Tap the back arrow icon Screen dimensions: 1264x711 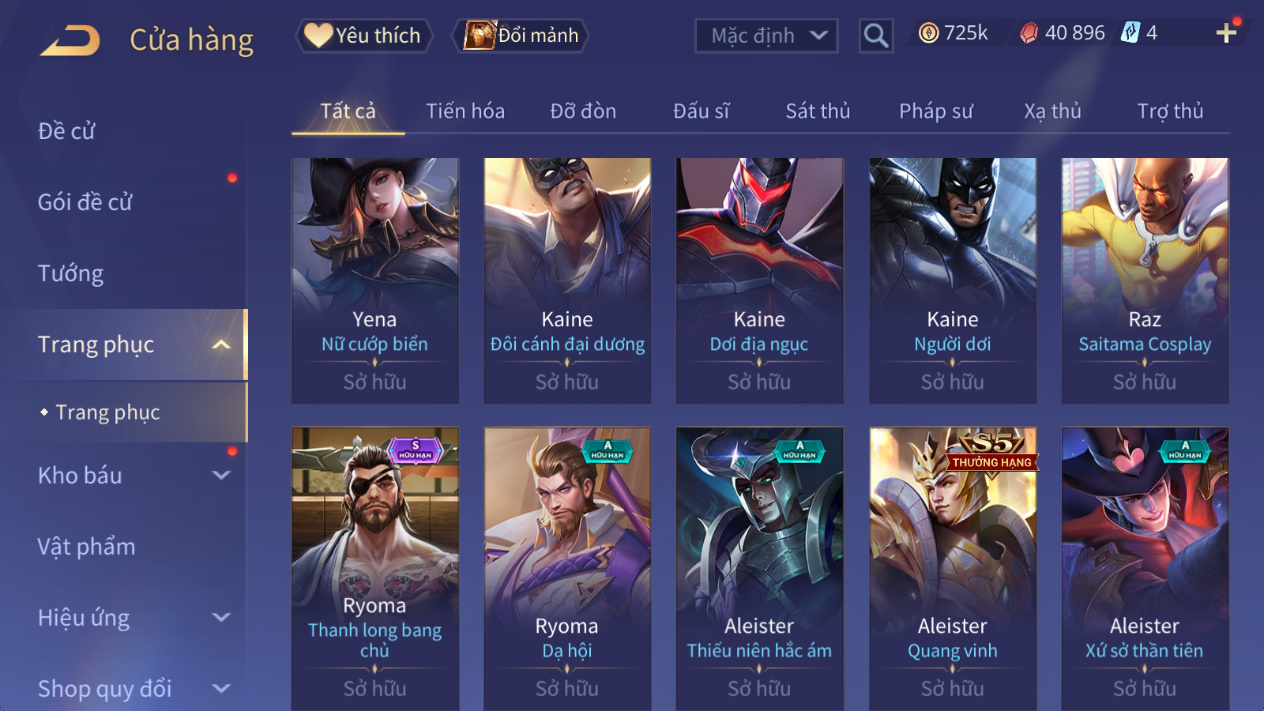(x=70, y=41)
